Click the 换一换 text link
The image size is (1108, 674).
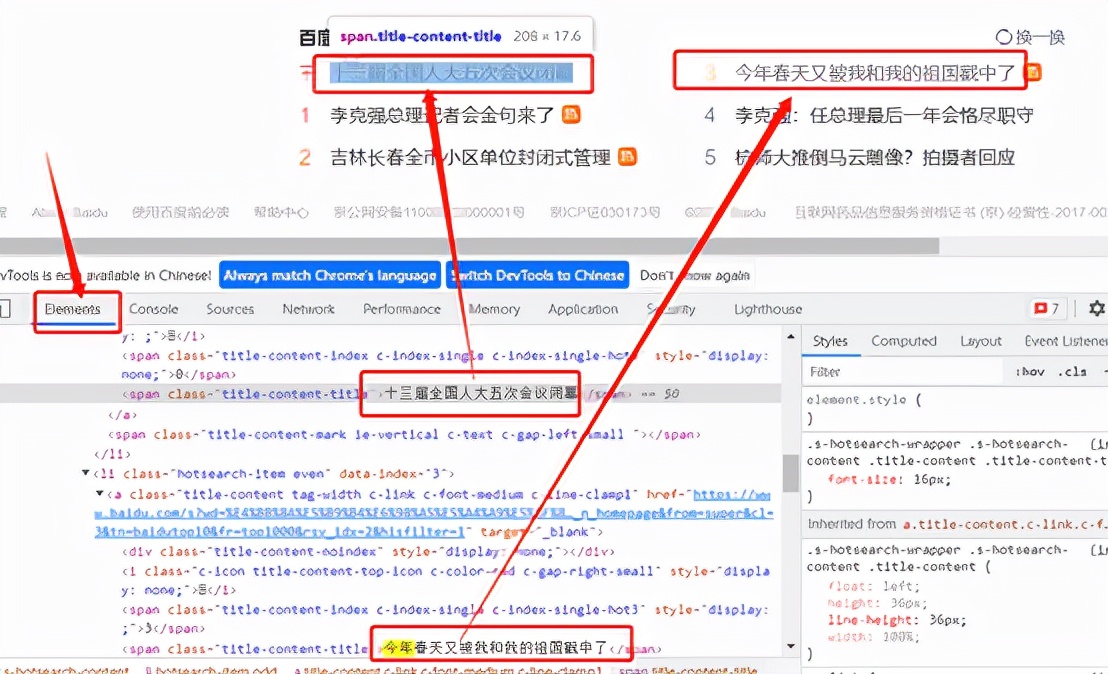[1040, 37]
